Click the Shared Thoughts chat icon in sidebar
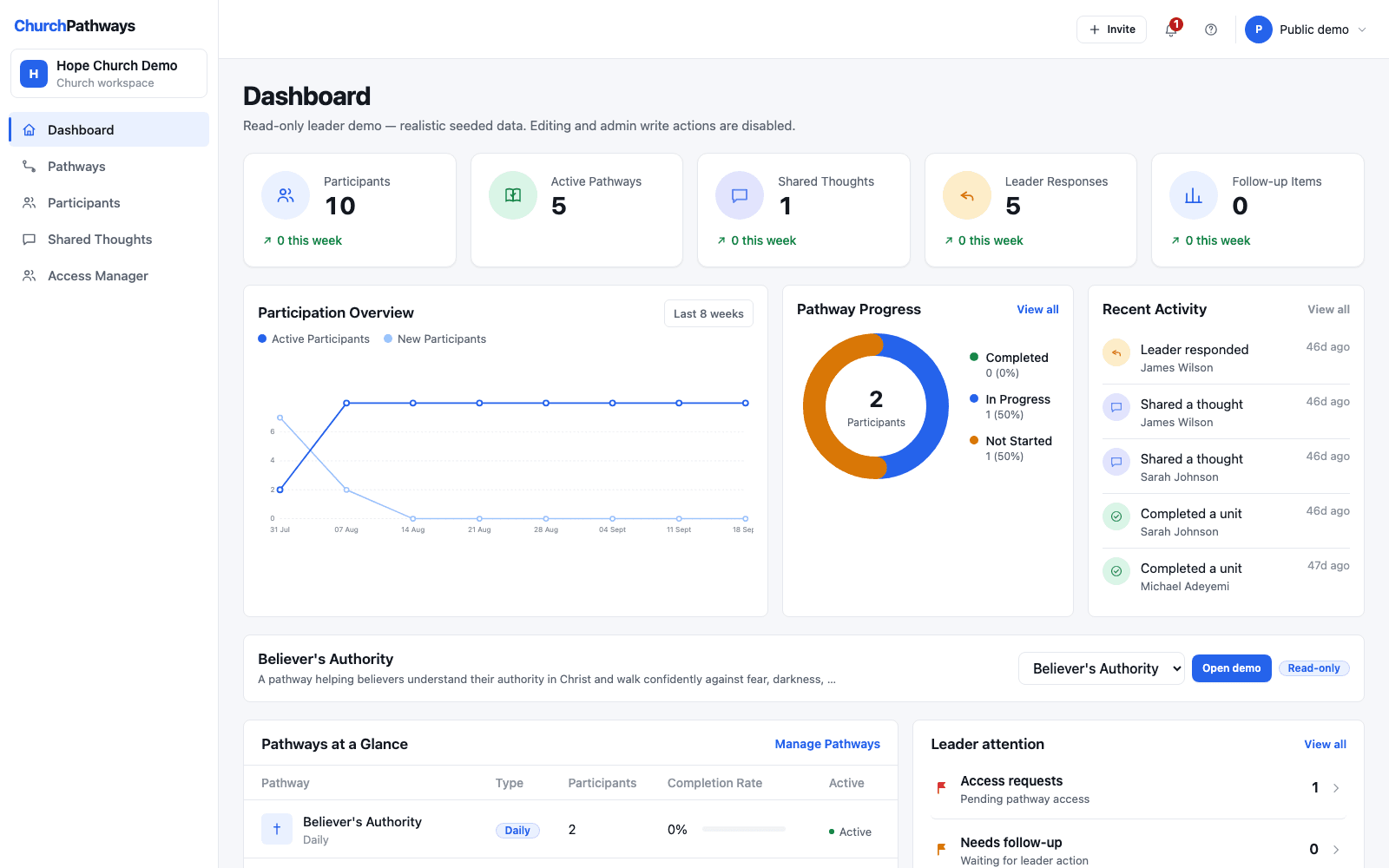Screen dimensions: 1389x868 click(30, 240)
